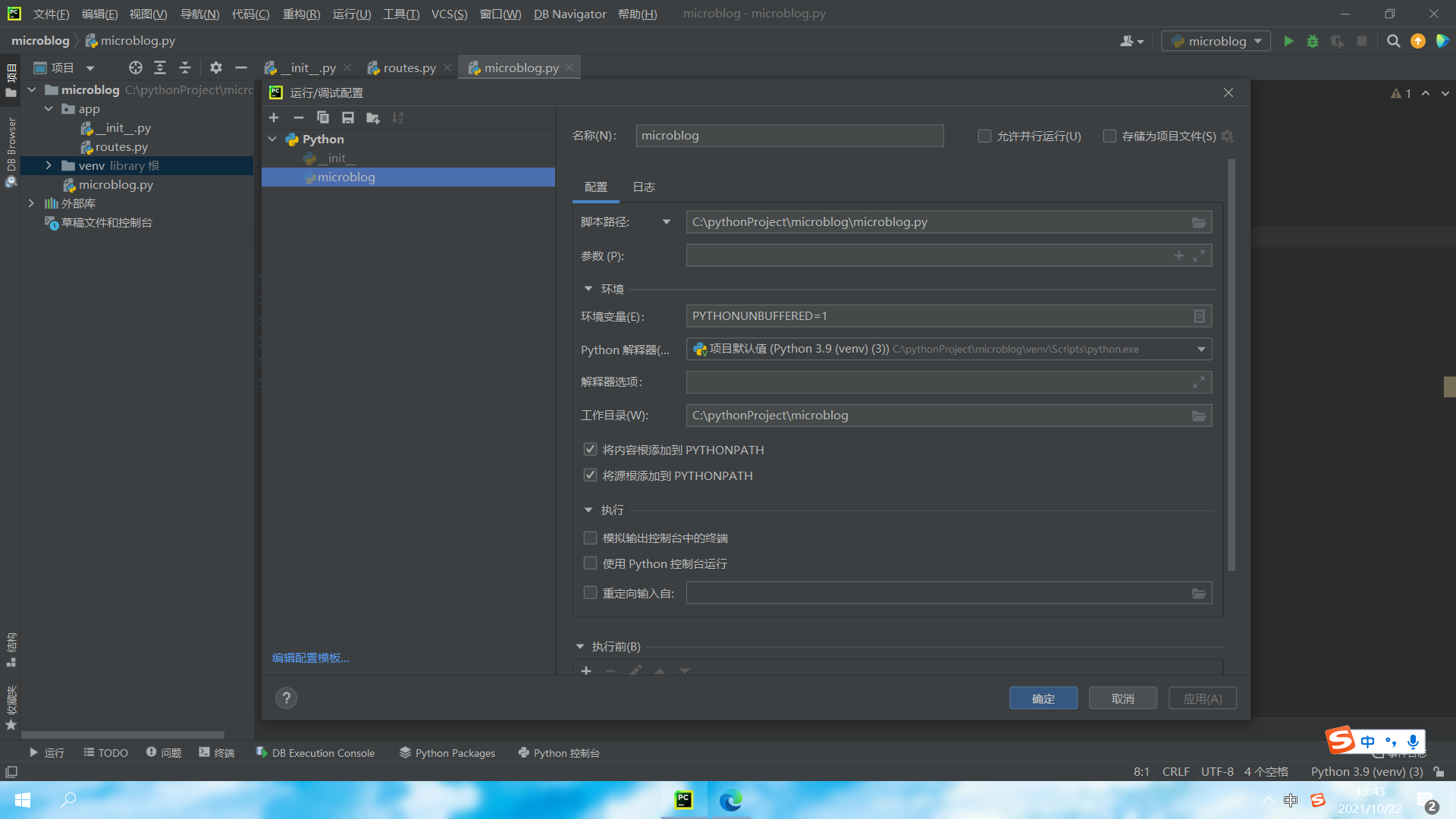Click the add new configuration plus icon
Image resolution: width=1456 pixels, height=819 pixels.
coord(274,118)
